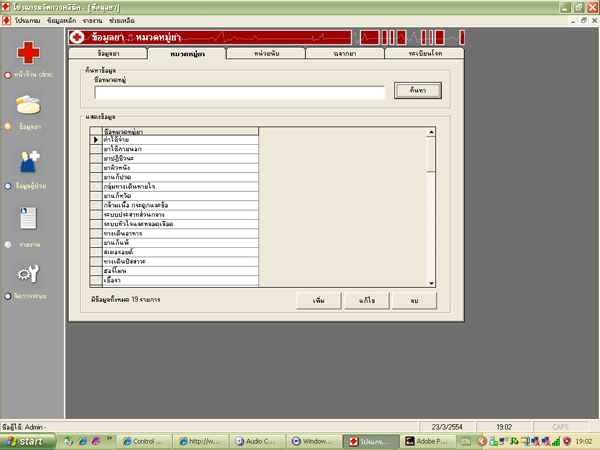Click the report document icon in sidebar
The image size is (600, 450).
[30, 217]
